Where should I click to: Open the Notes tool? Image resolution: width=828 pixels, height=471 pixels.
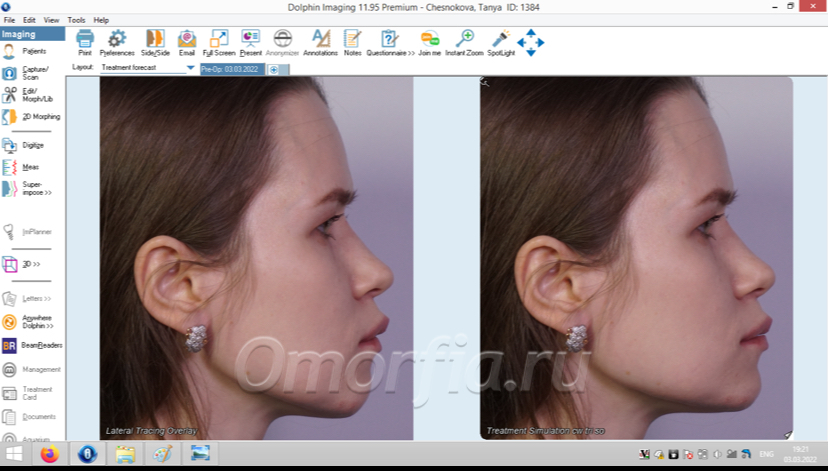352,42
